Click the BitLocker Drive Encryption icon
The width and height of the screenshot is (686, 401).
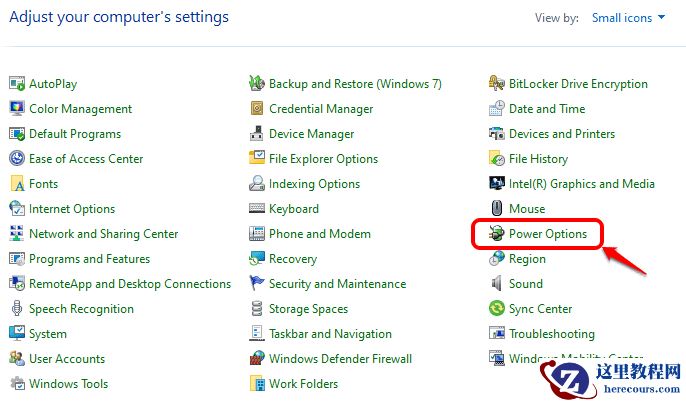497,84
